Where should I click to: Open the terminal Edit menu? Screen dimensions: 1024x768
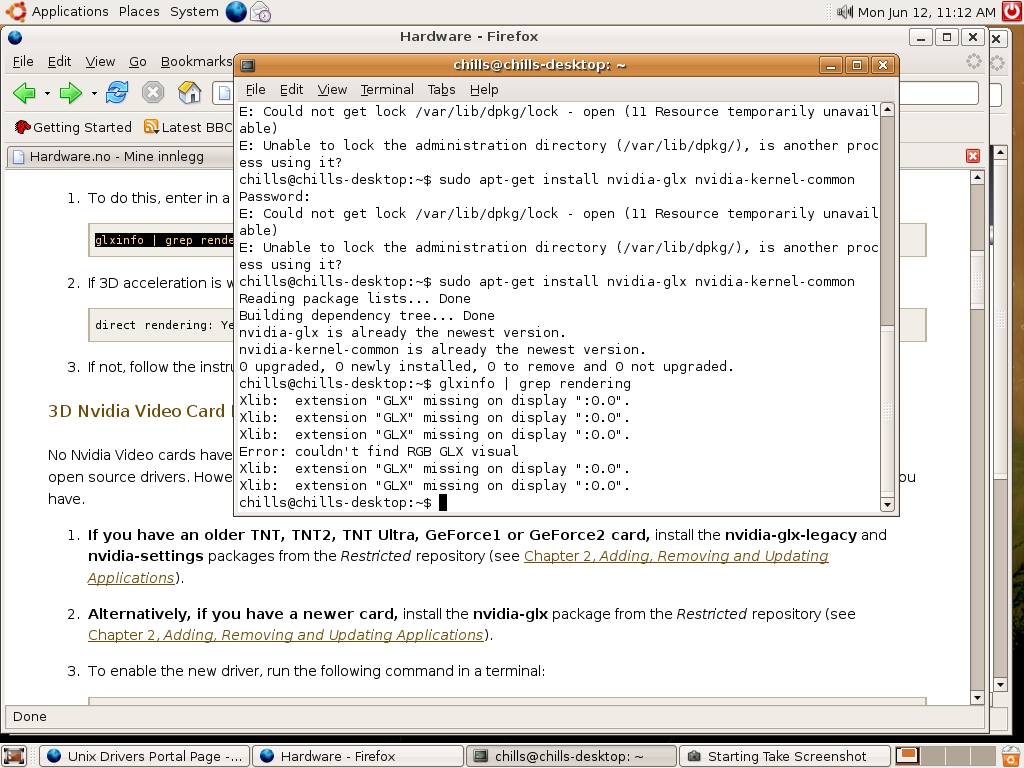tap(291, 89)
